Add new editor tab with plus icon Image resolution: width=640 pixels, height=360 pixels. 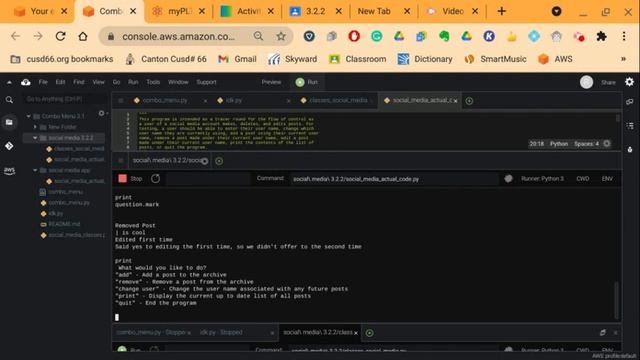(x=469, y=101)
